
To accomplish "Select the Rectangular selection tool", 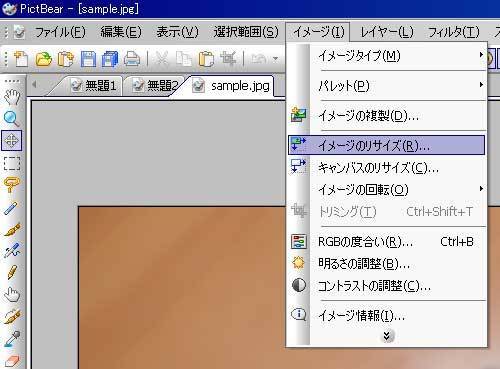I will (x=12, y=163).
